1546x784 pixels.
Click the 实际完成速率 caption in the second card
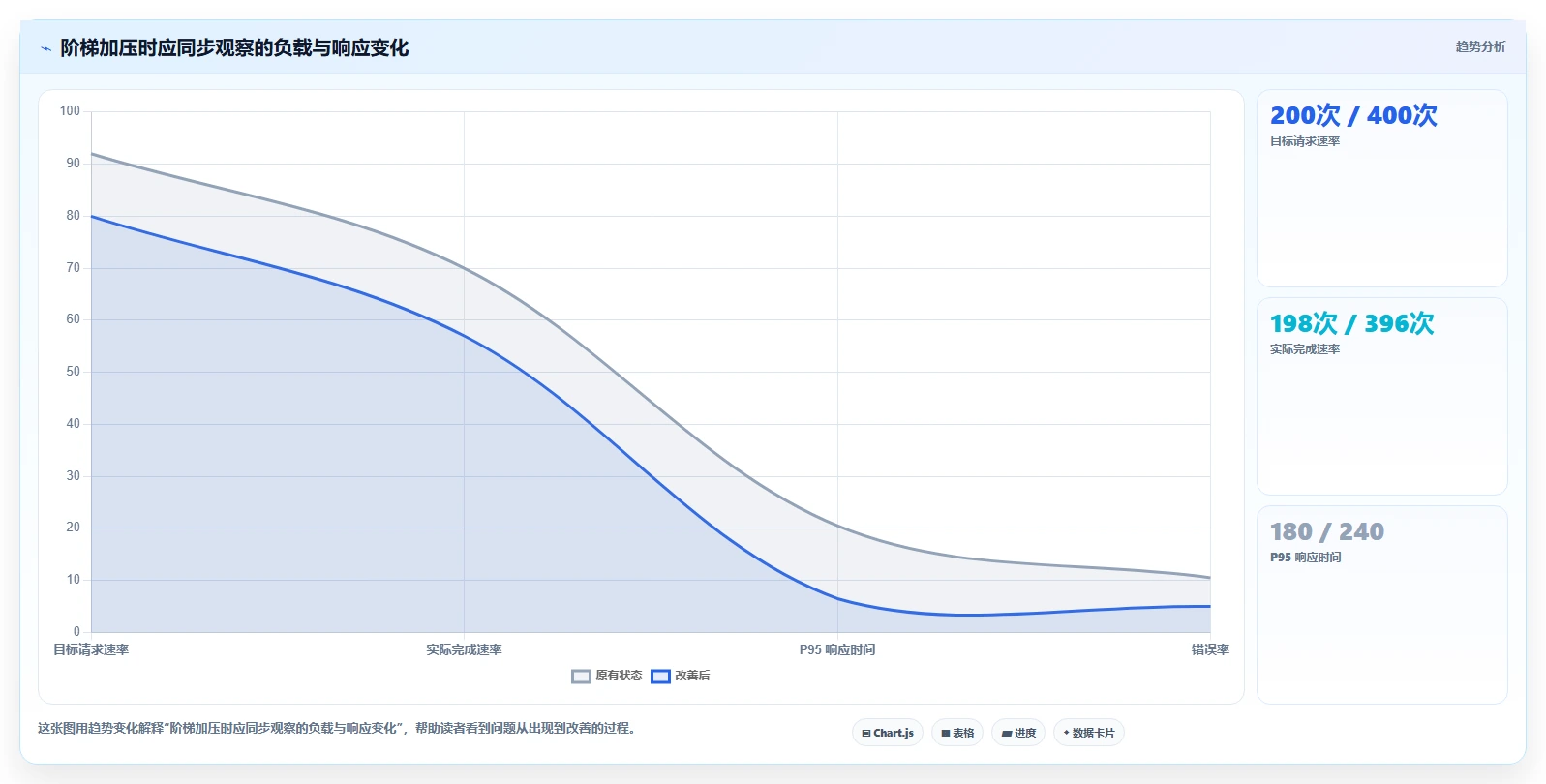pyautogui.click(x=1305, y=349)
